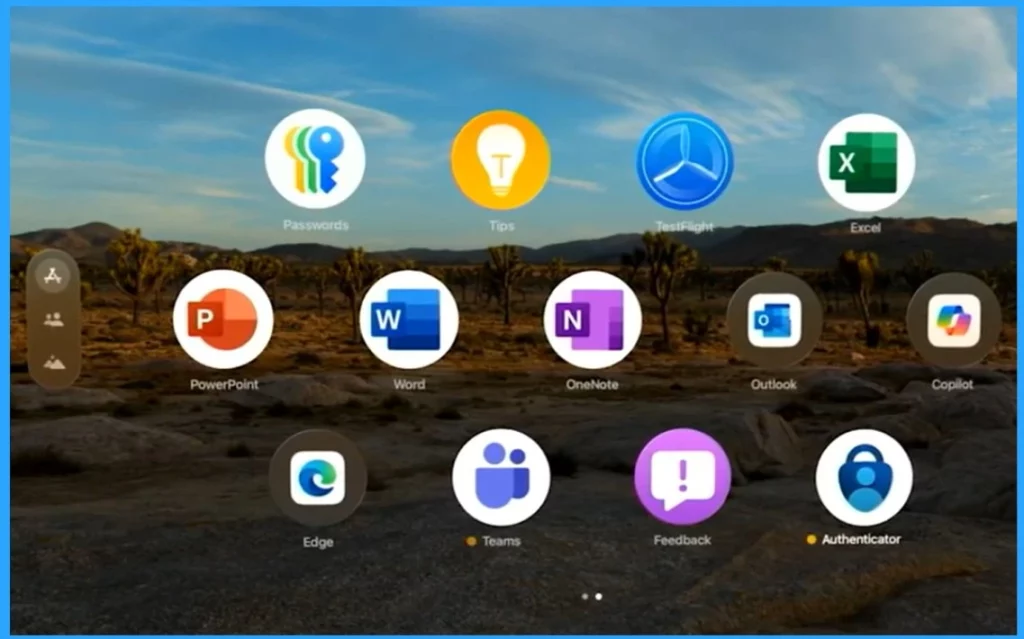Click the "TestFlight" label text
This screenshot has width=1024, height=639.
click(684, 227)
